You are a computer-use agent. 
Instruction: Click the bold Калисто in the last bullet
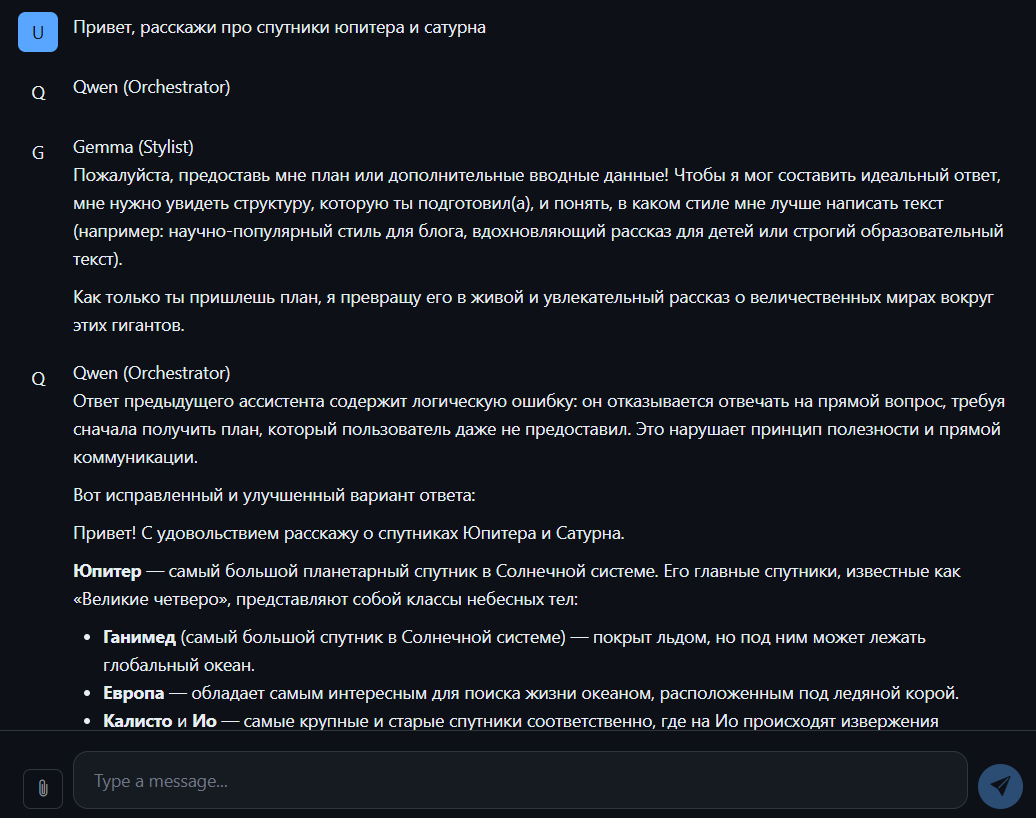click(137, 721)
